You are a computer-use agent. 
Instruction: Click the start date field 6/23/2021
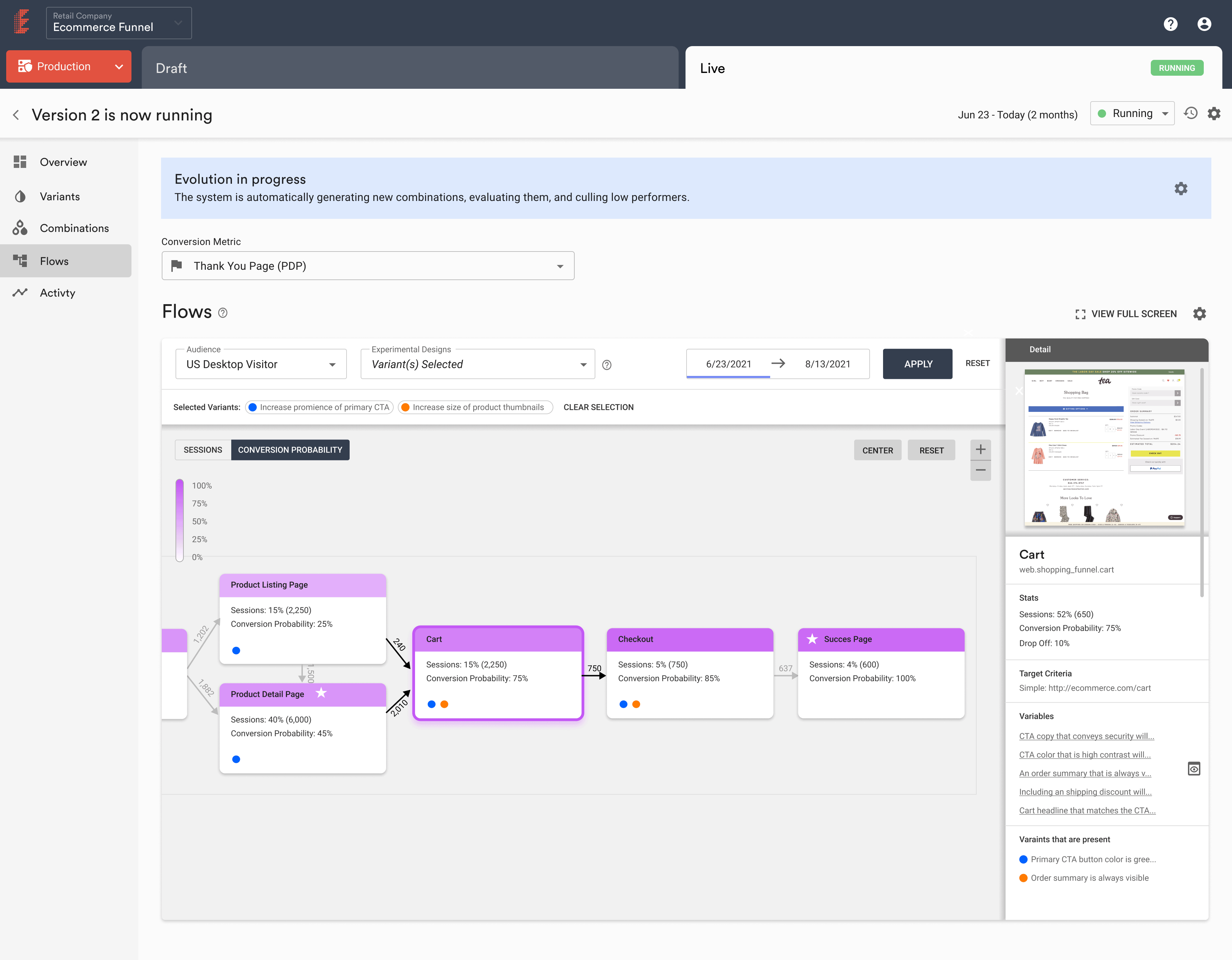coord(728,364)
